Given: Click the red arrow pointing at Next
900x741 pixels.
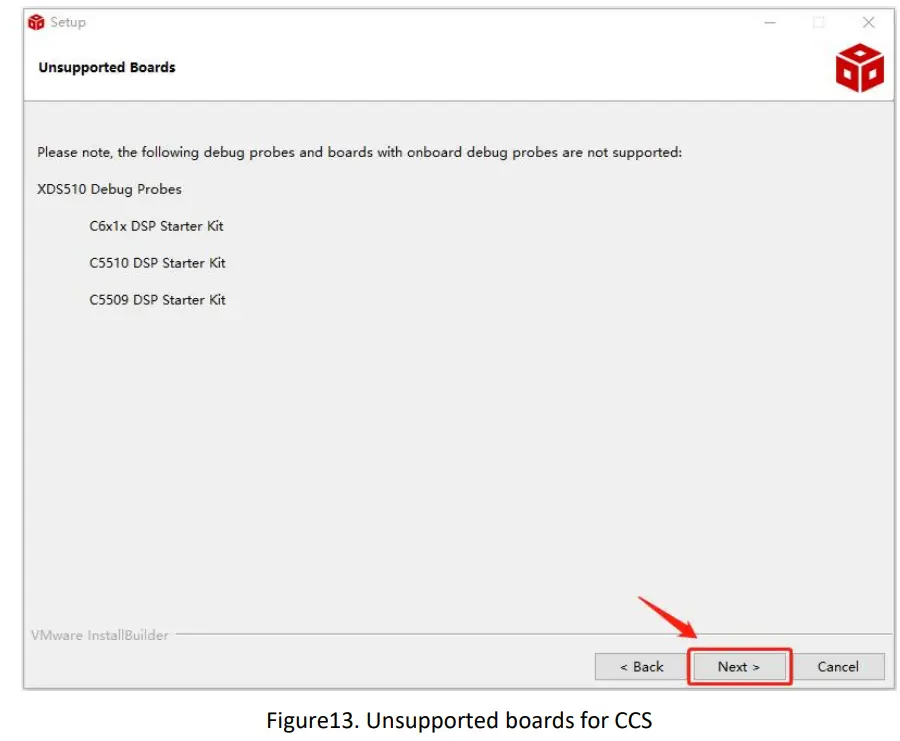Looking at the screenshot, I should click(x=668, y=616).
